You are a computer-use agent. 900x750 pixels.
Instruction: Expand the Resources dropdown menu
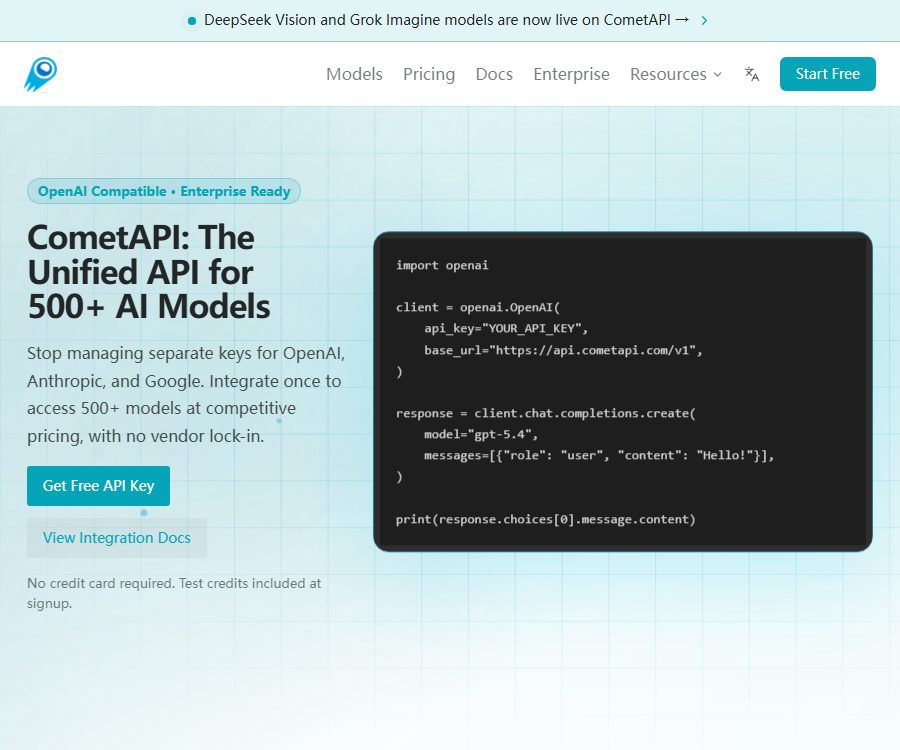(676, 74)
